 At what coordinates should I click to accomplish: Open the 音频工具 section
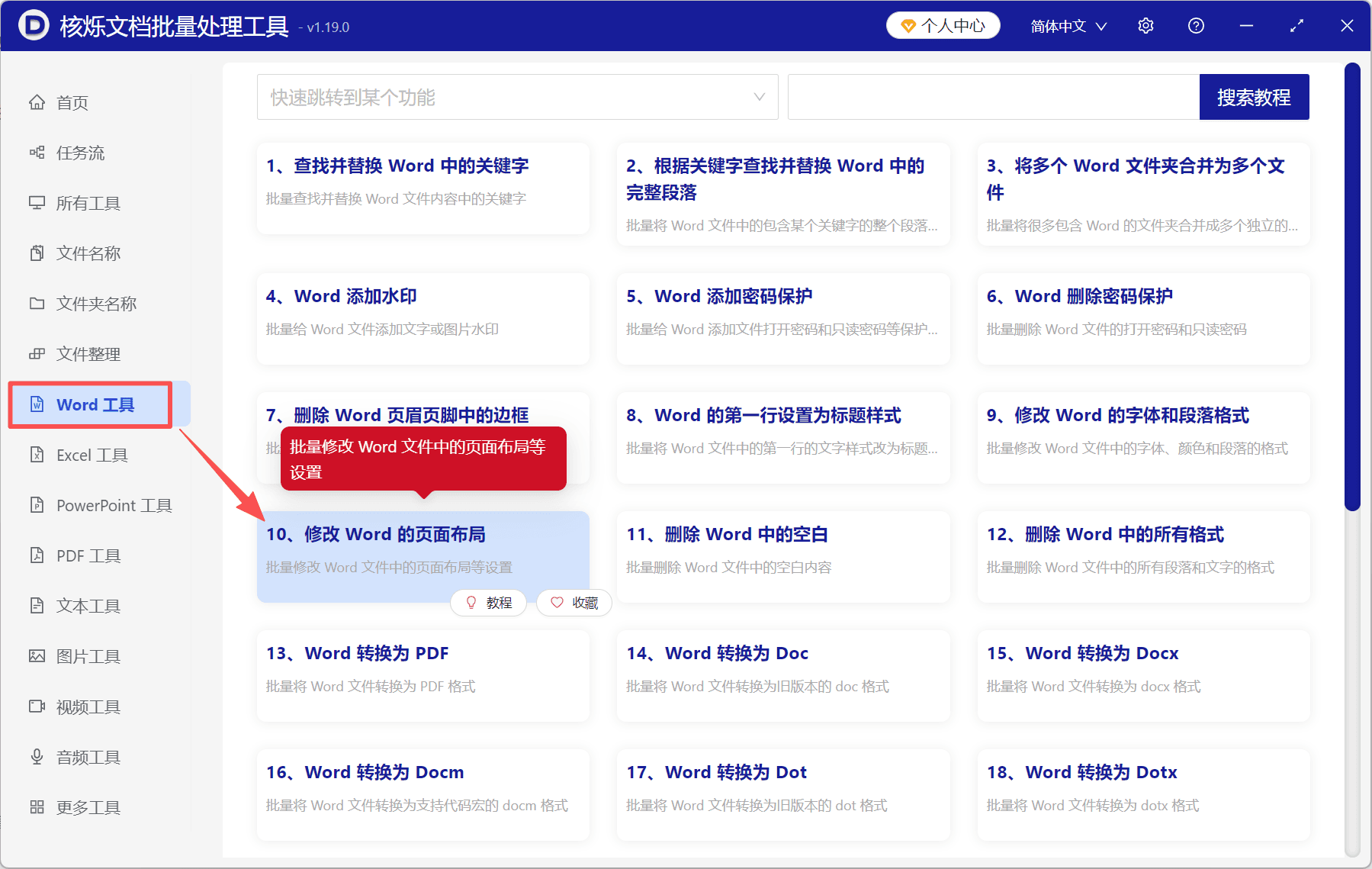[x=87, y=756]
